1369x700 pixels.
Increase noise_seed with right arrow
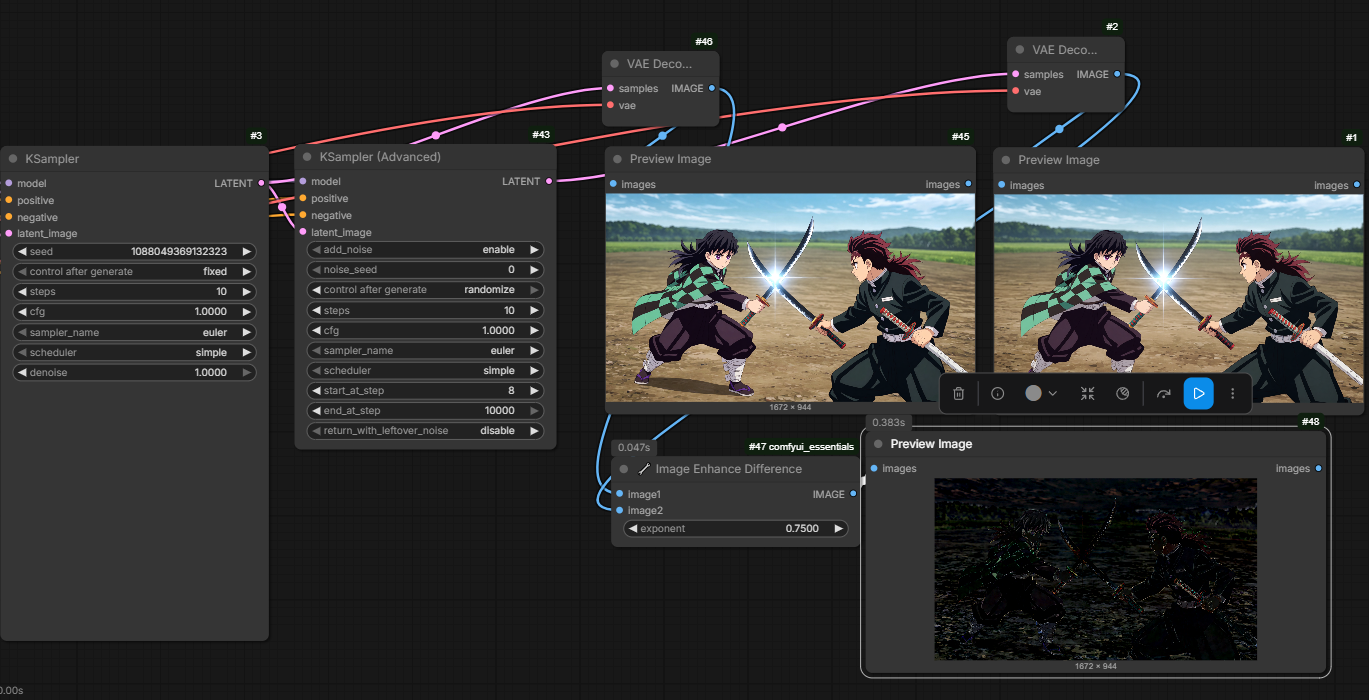click(534, 270)
